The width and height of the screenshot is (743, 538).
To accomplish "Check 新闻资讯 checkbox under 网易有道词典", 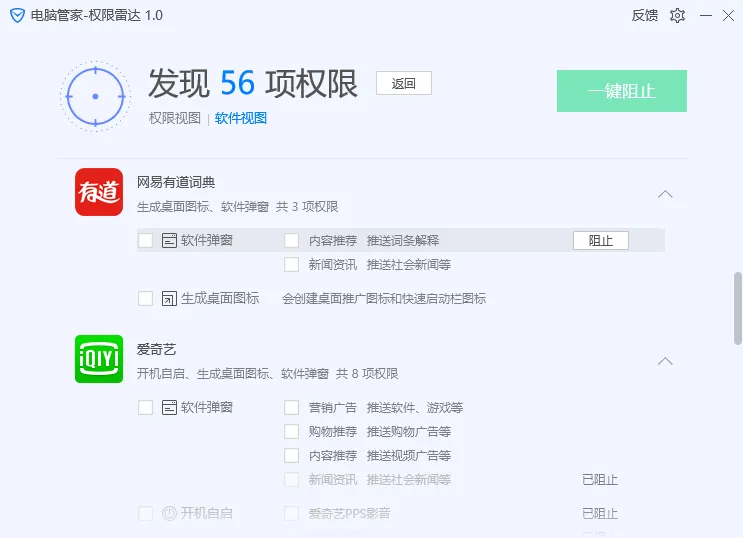I will tap(291, 264).
